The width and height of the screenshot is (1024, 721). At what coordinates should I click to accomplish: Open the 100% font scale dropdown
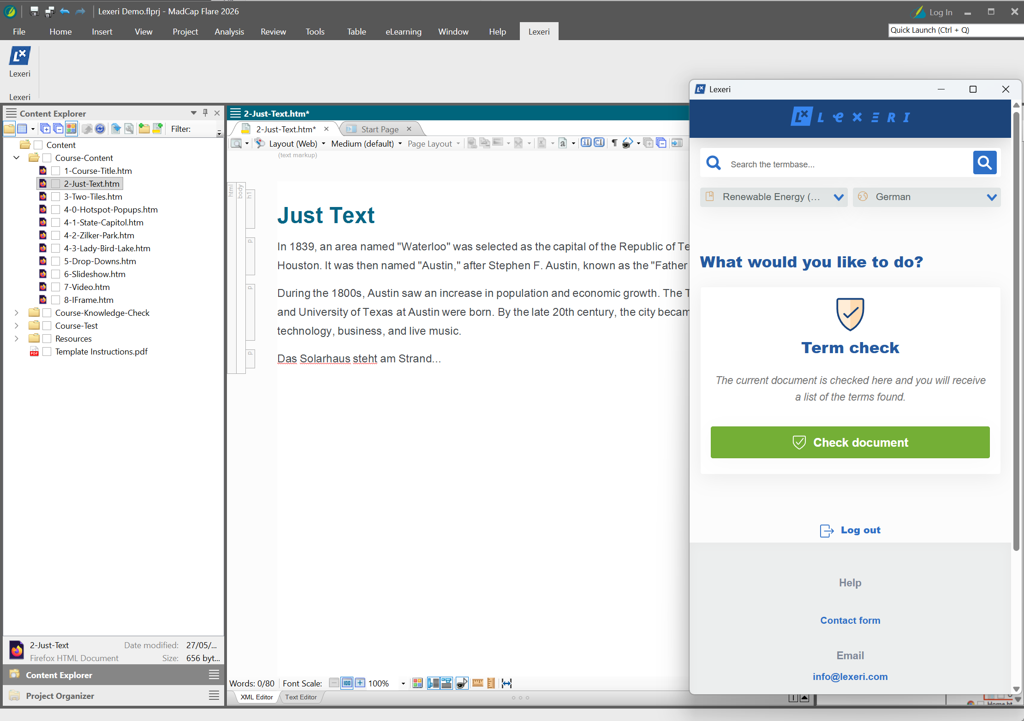tap(403, 684)
